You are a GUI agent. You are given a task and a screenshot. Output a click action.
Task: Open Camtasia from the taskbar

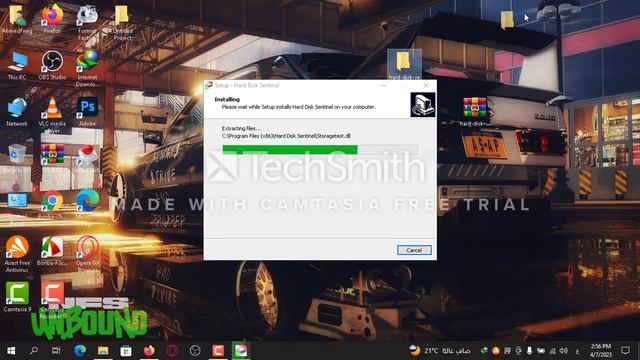click(x=218, y=351)
